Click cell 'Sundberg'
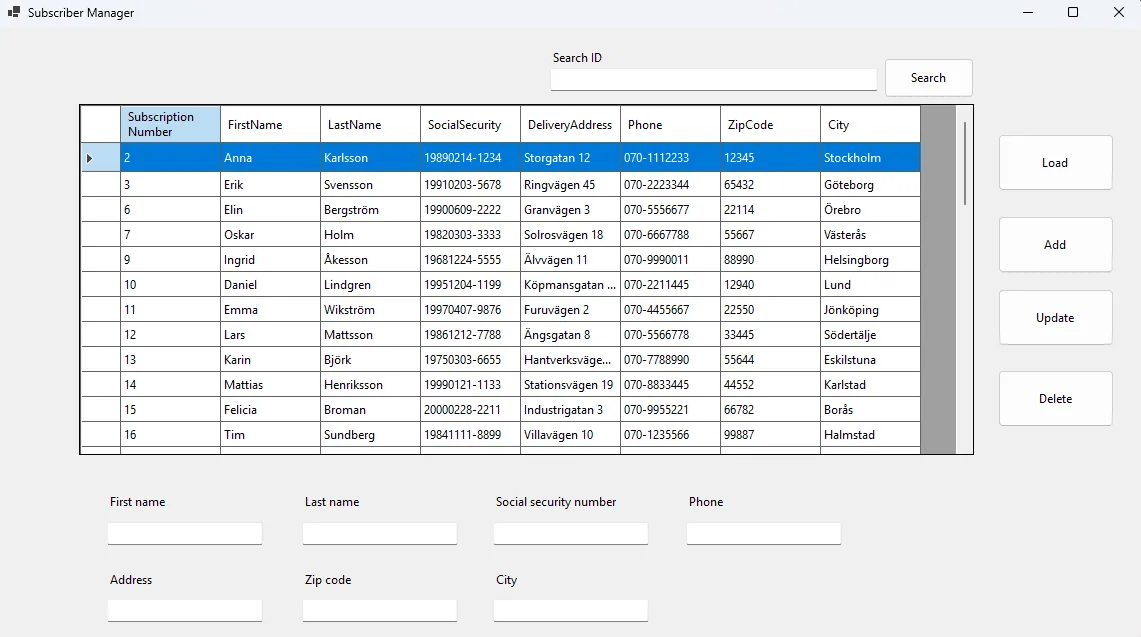1141x637 pixels. pyautogui.click(x=370, y=435)
